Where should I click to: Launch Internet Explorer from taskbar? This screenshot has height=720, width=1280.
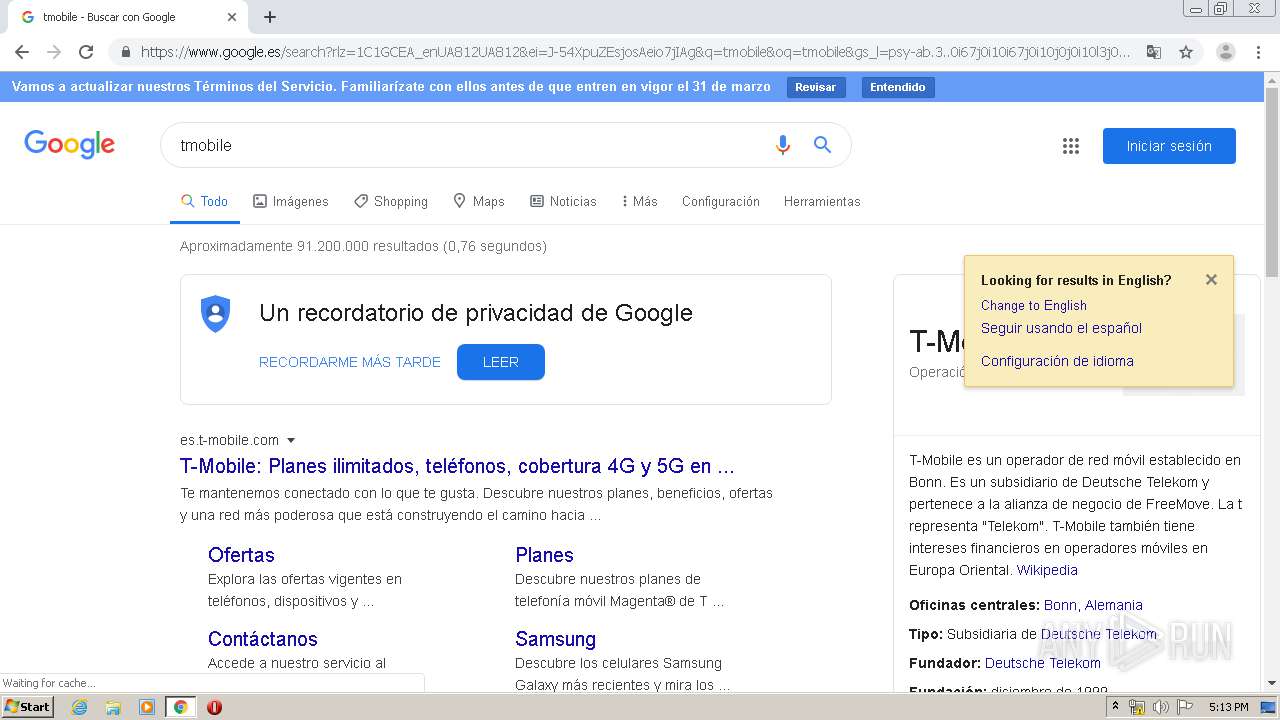tap(79, 707)
